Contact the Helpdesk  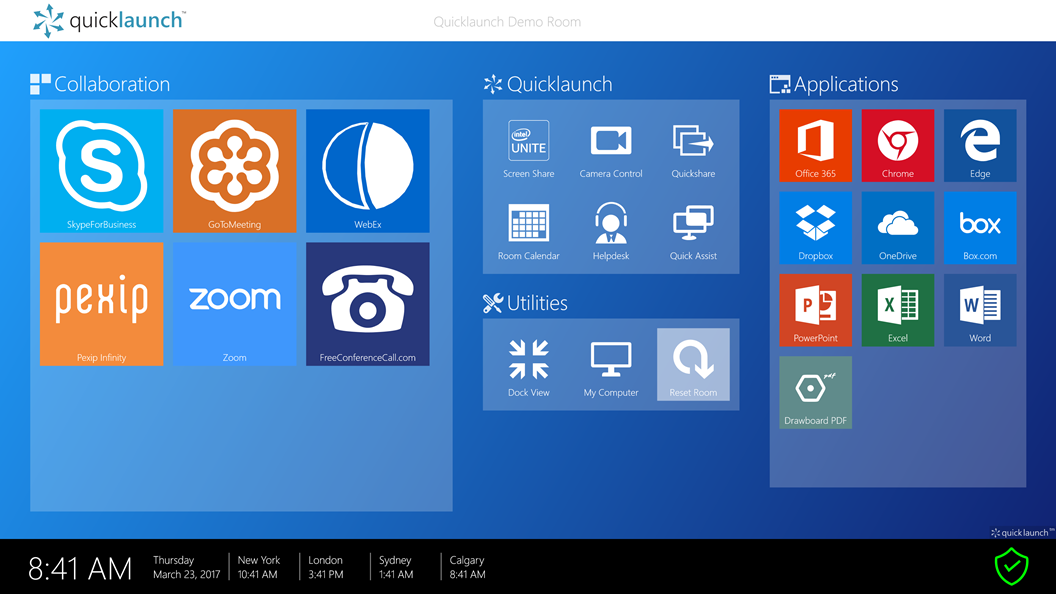(611, 228)
